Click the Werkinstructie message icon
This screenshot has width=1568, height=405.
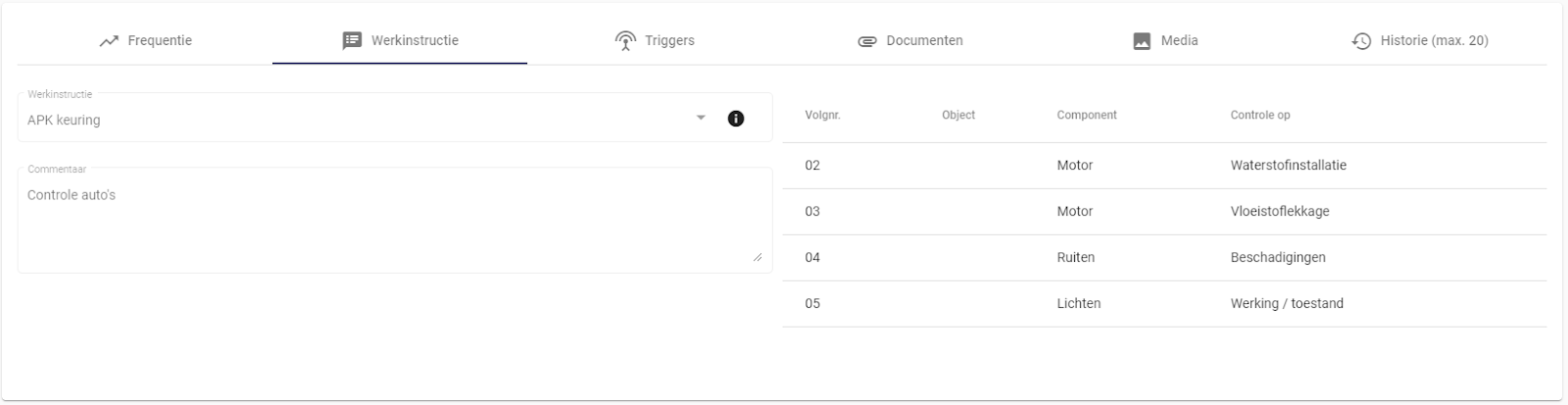(x=352, y=41)
